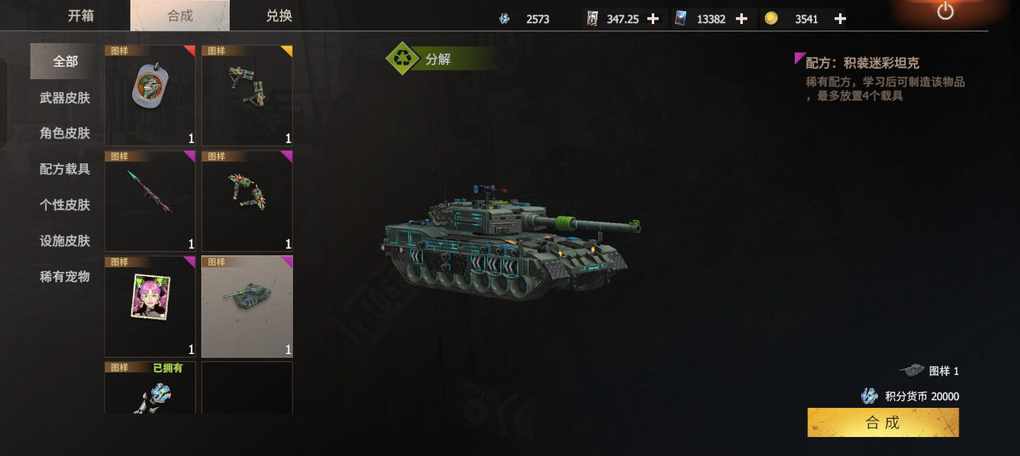
Task: Select the small tank blueprint tile
Action: [x=247, y=306]
